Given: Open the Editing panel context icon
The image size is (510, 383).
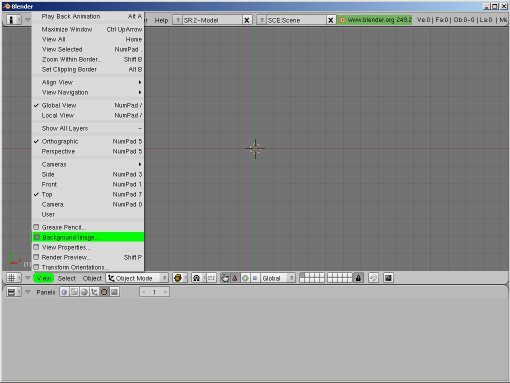Looking at the screenshot, I should coord(104,292).
